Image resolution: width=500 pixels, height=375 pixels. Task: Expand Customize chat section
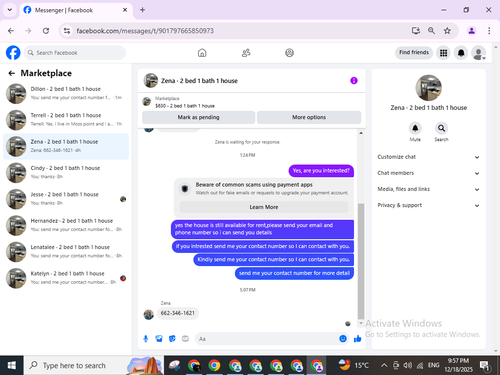[x=428, y=157]
